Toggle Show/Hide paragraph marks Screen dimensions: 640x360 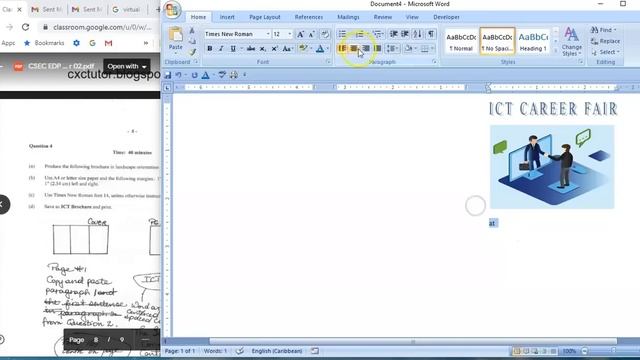pyautogui.click(x=431, y=34)
